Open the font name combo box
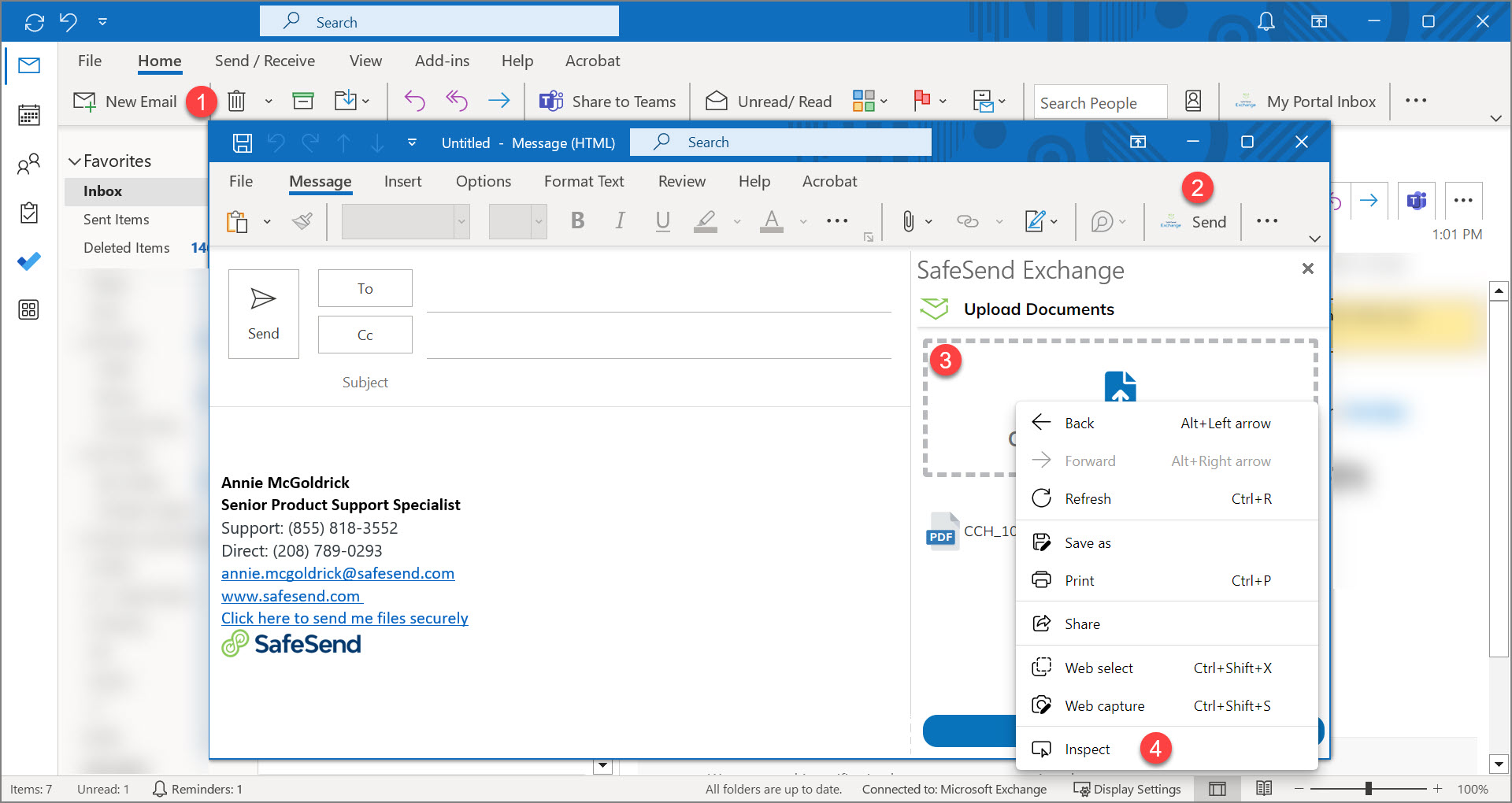Viewport: 1512px width, 803px height. tap(406, 221)
